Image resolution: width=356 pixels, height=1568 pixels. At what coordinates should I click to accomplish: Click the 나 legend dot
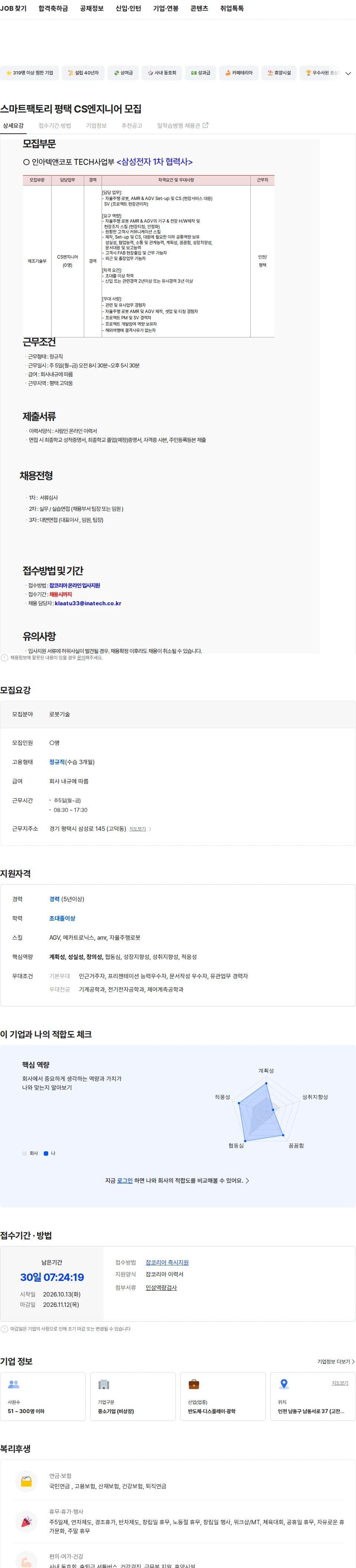pos(46,1153)
